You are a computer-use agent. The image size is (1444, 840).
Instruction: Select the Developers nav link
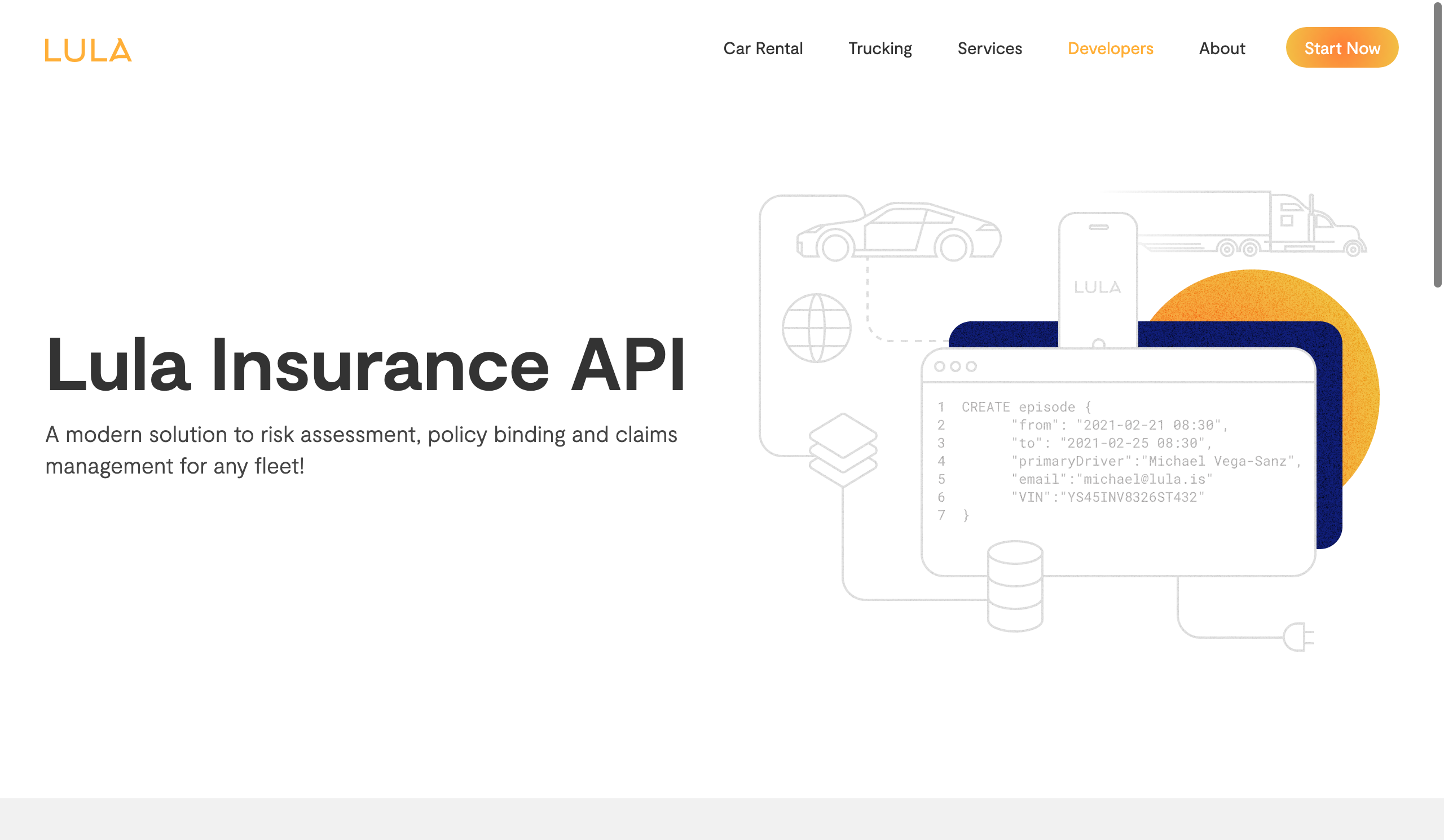pos(1110,48)
